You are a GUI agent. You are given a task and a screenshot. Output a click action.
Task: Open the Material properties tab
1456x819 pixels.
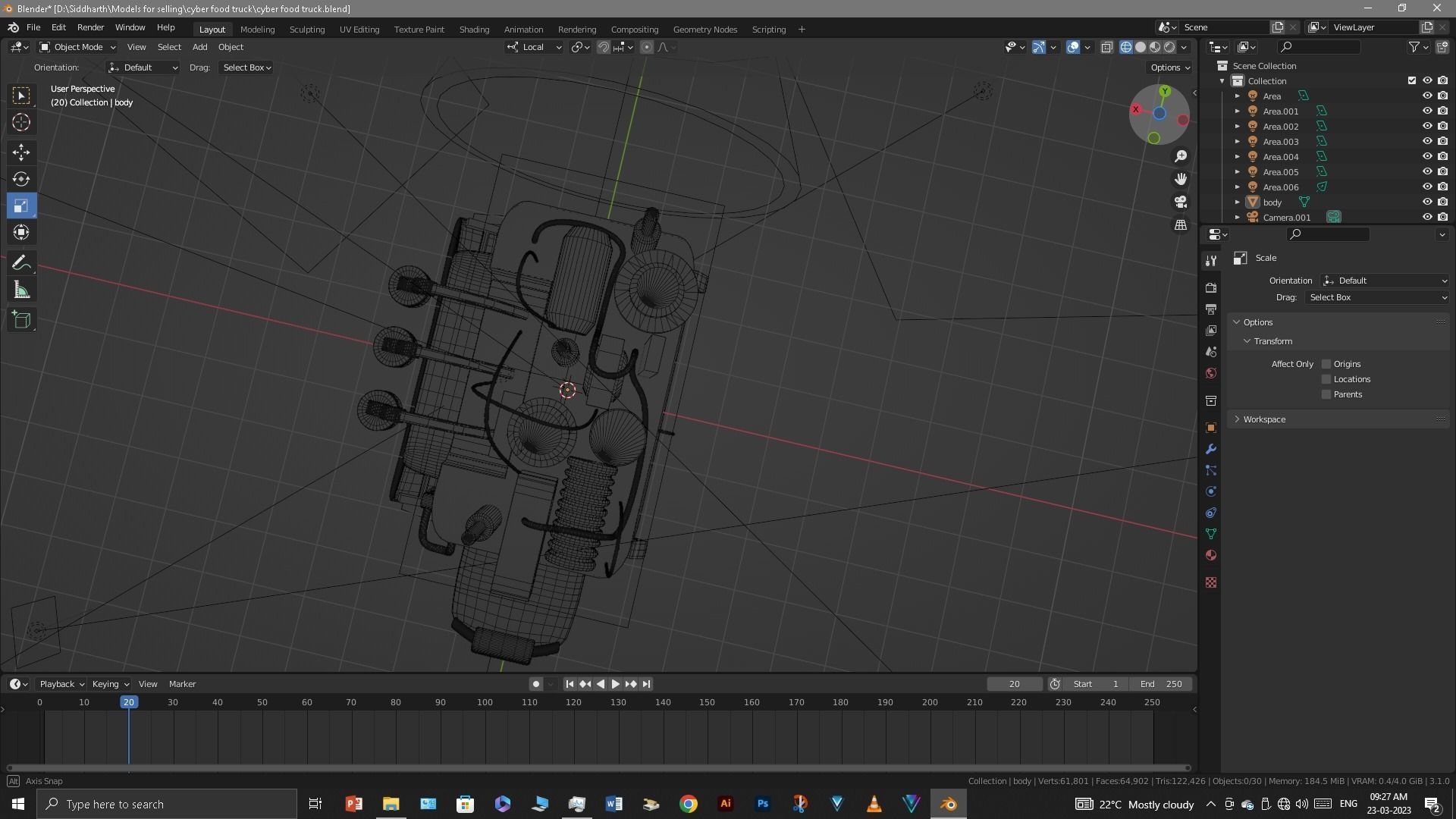1211,555
